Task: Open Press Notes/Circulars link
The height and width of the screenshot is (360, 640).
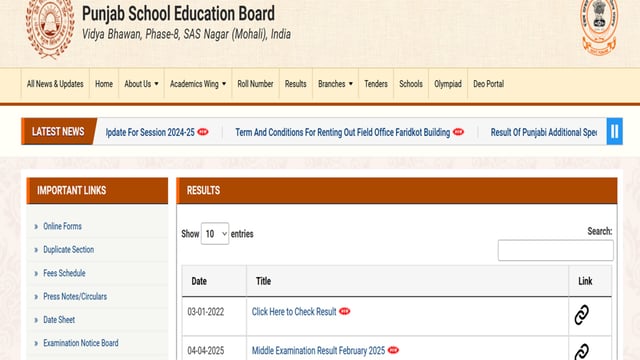Action: click(75, 296)
